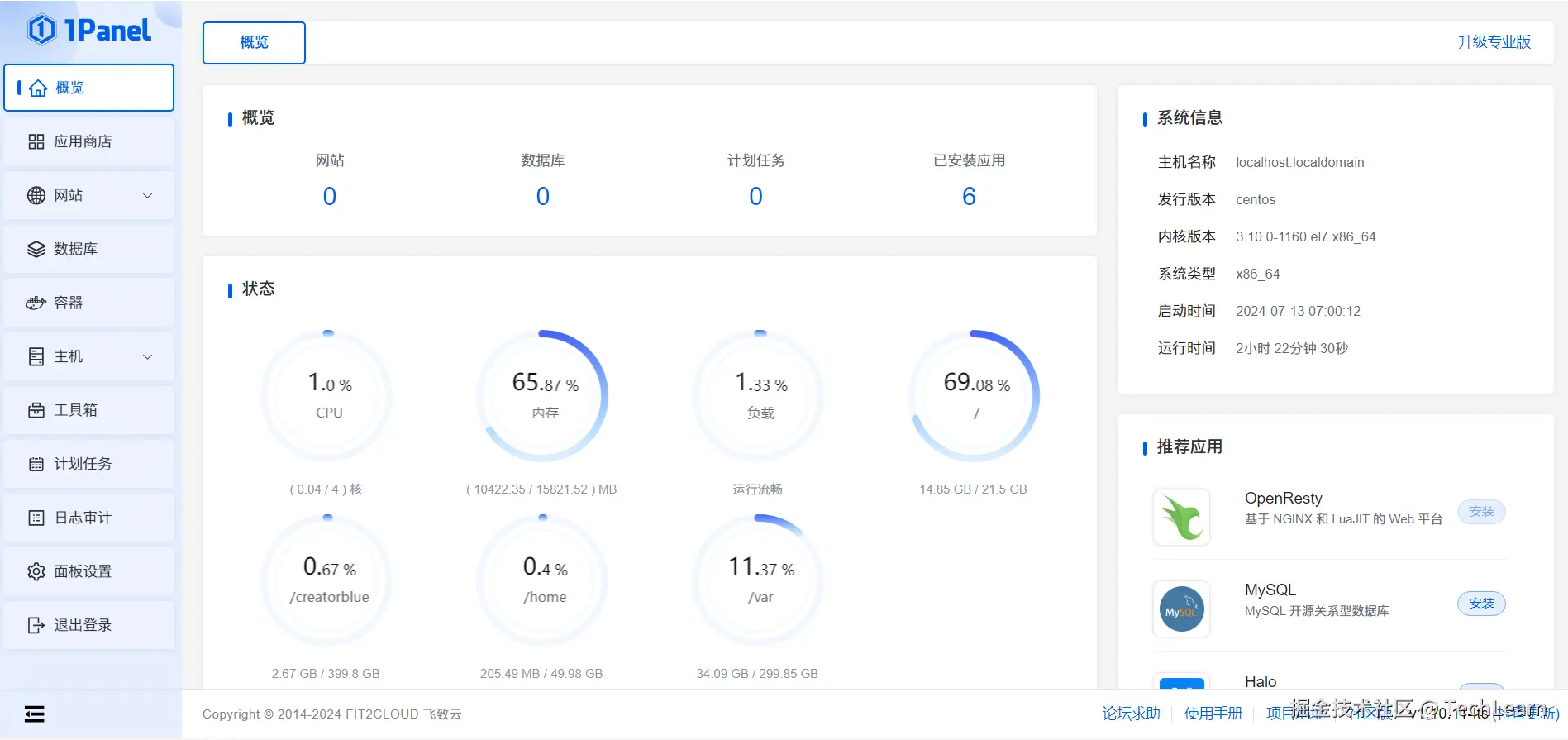
Task: Click the globe icon for 网站
Action: click(36, 195)
